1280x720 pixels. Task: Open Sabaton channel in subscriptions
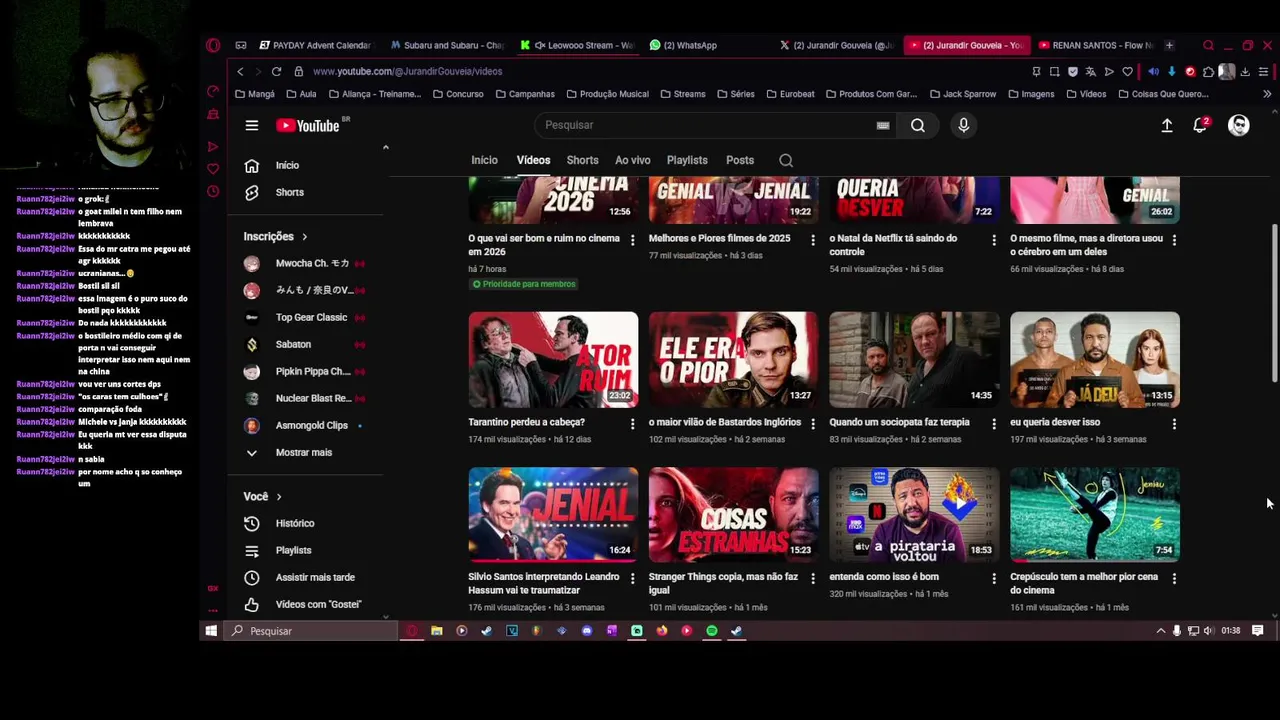coord(293,344)
